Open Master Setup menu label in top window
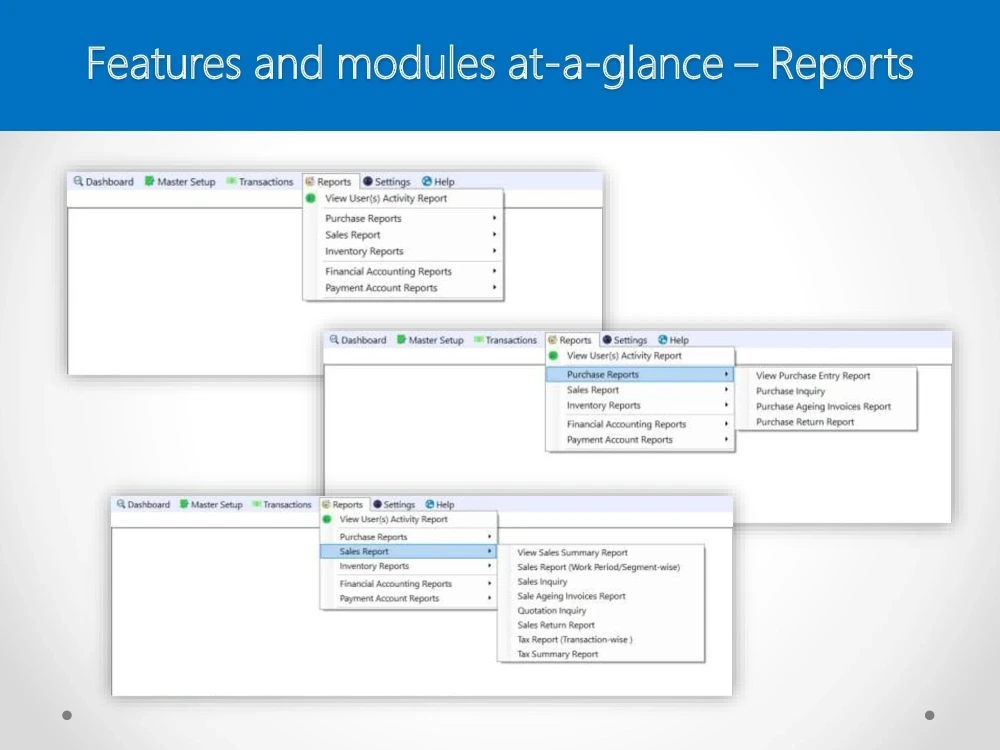1000x750 pixels. tap(186, 182)
